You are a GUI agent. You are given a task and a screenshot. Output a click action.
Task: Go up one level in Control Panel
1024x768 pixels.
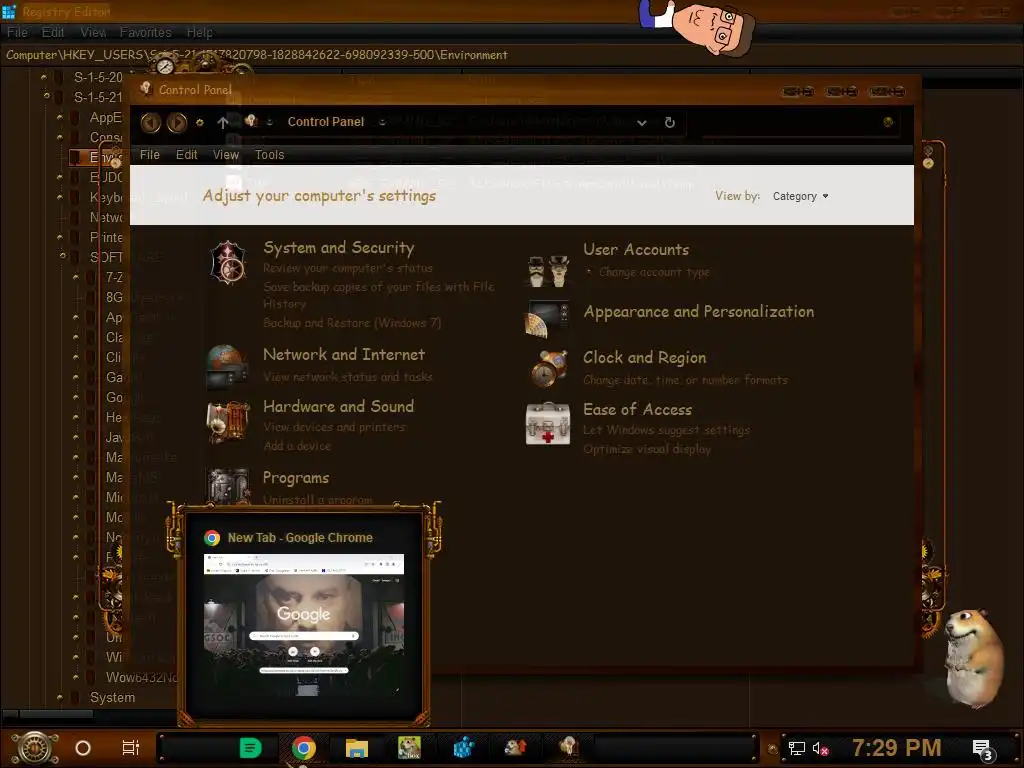pyautogui.click(x=223, y=122)
